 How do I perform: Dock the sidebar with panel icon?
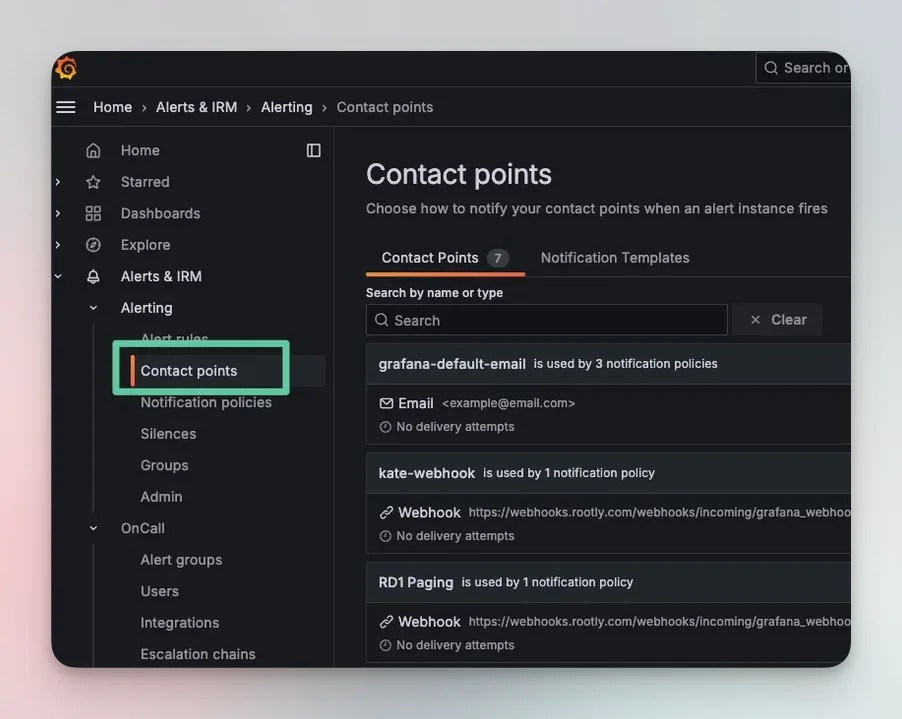(314, 151)
